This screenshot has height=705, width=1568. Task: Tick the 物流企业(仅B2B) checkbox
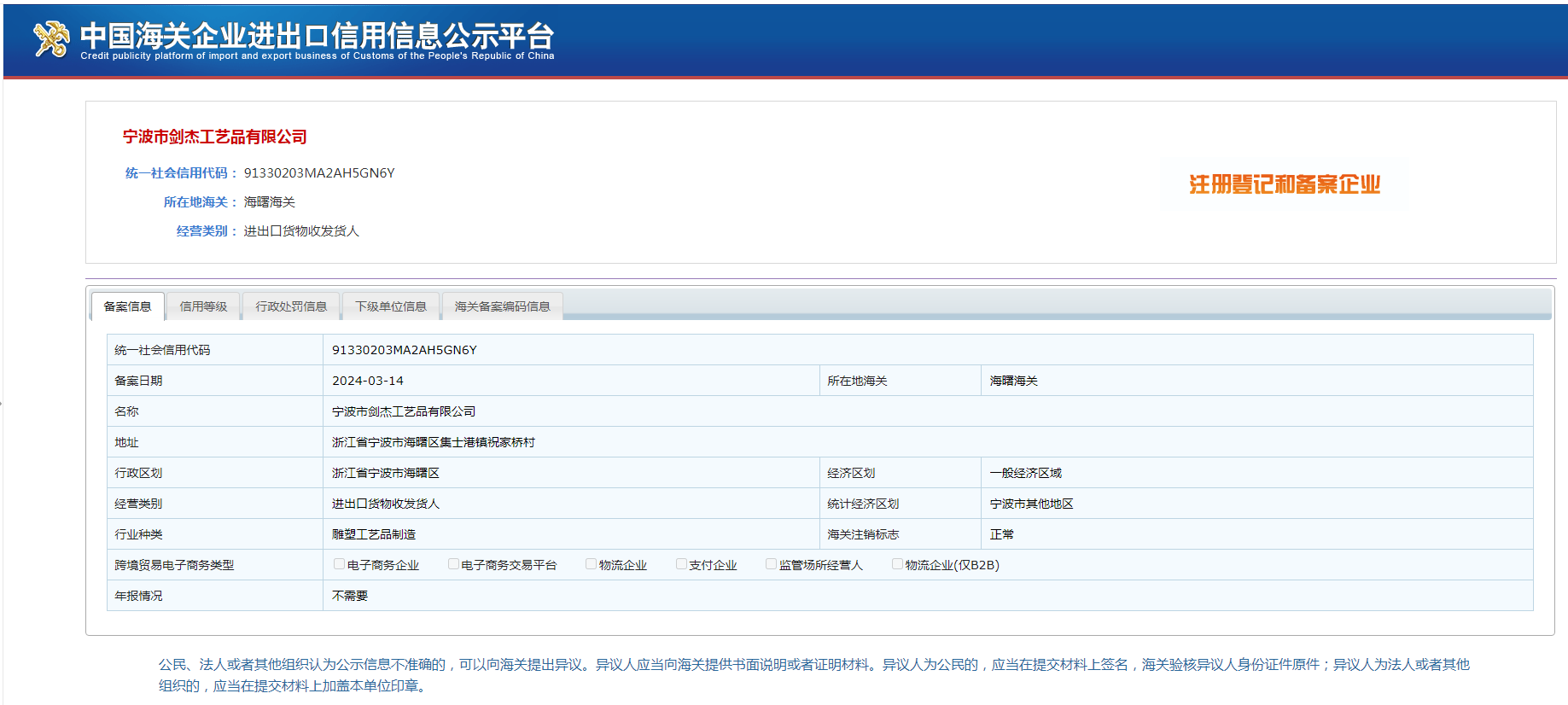(x=897, y=564)
